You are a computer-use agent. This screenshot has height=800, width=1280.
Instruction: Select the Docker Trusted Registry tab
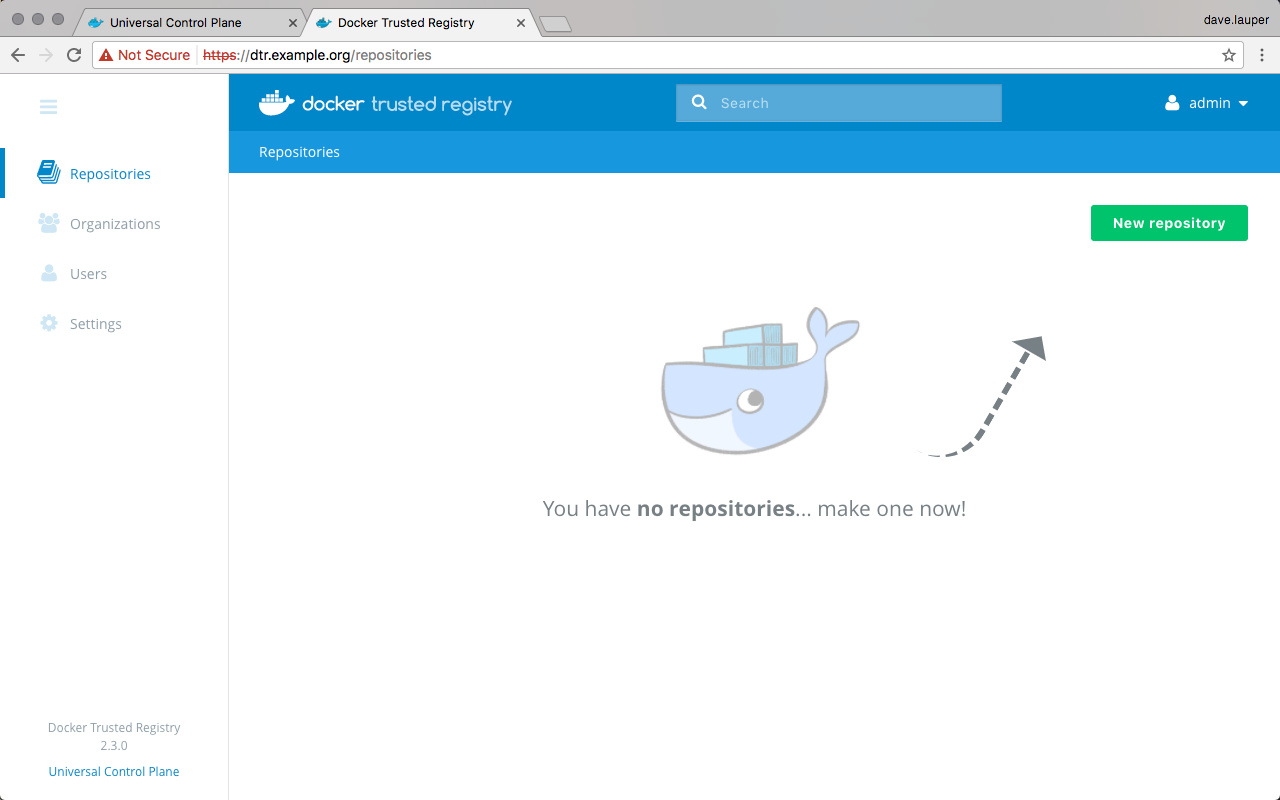(406, 22)
